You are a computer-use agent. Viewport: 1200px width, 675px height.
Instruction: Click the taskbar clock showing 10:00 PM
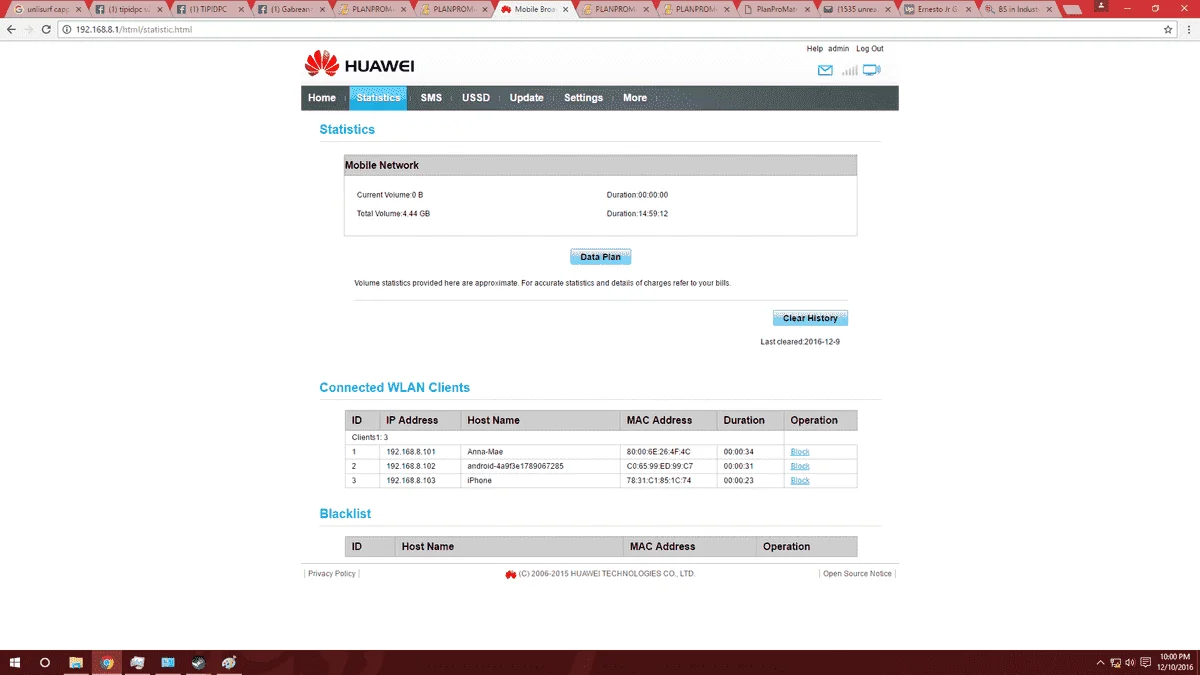pyautogui.click(x=1174, y=662)
